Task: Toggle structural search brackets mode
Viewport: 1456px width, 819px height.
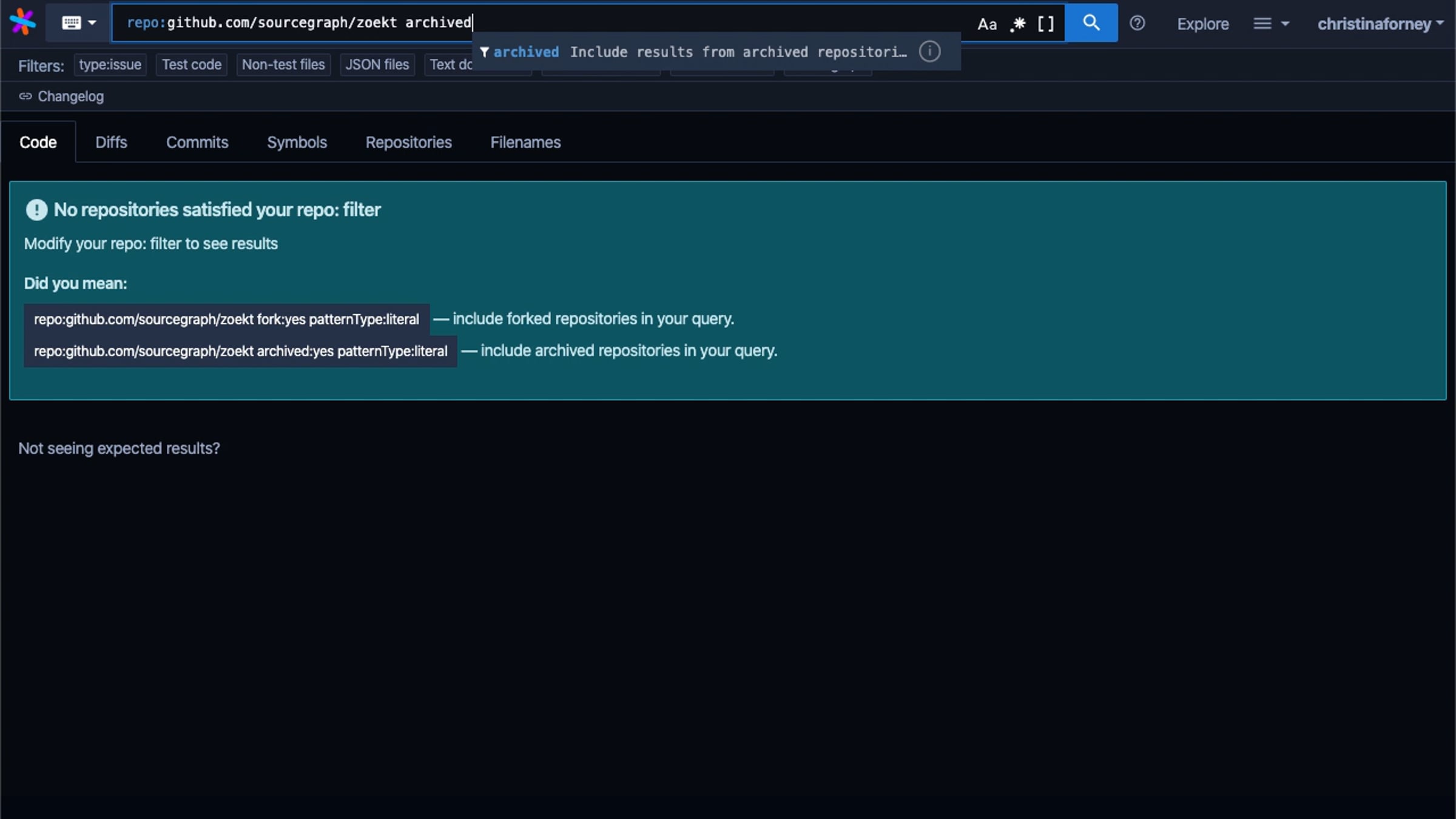Action: pyautogui.click(x=1046, y=24)
